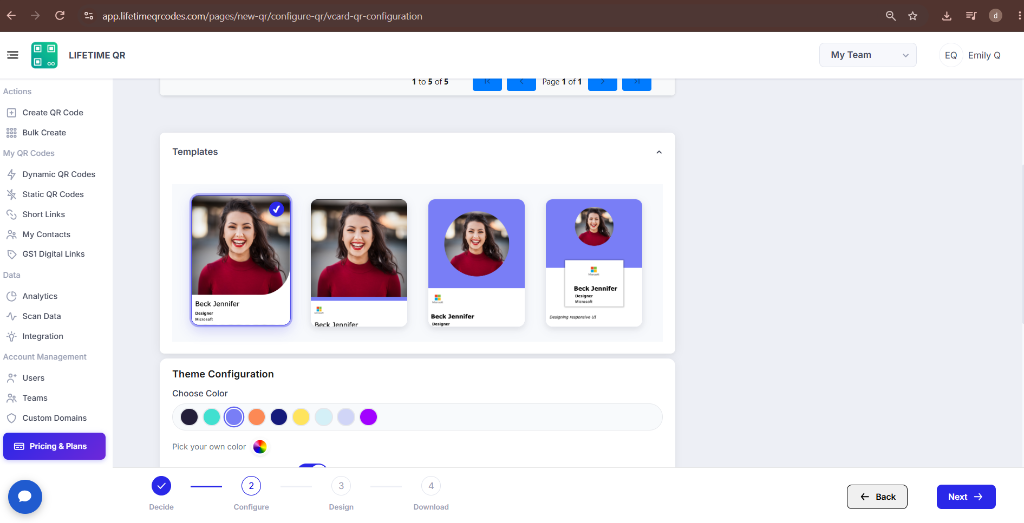The height and width of the screenshot is (523, 1024).
Task: Click the Create QR Code icon
Action: [x=11, y=112]
